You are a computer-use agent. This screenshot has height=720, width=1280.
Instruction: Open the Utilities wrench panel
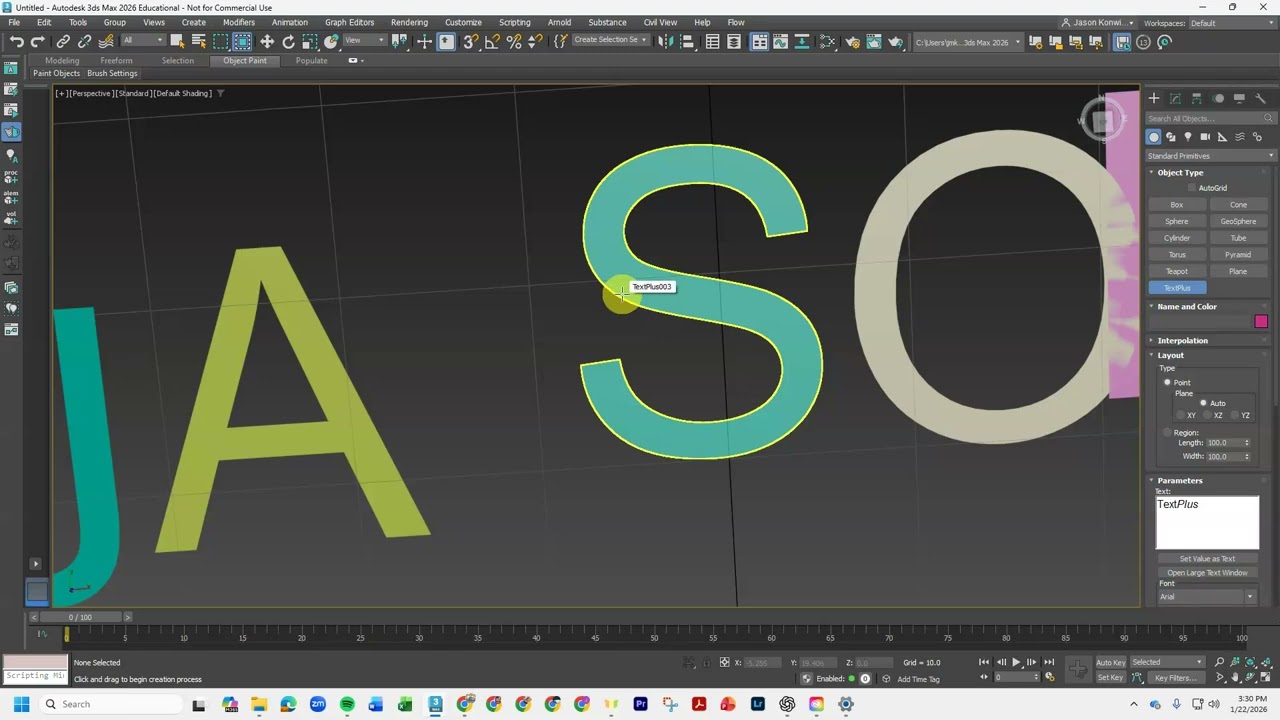pos(1260,98)
